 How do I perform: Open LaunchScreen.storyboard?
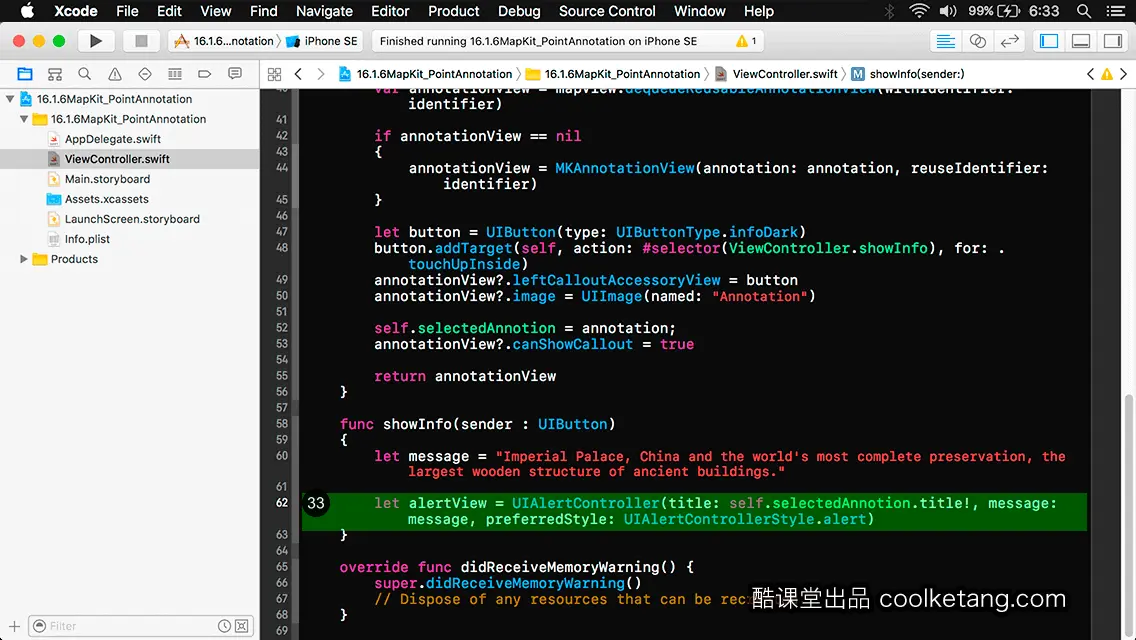[x=132, y=219]
